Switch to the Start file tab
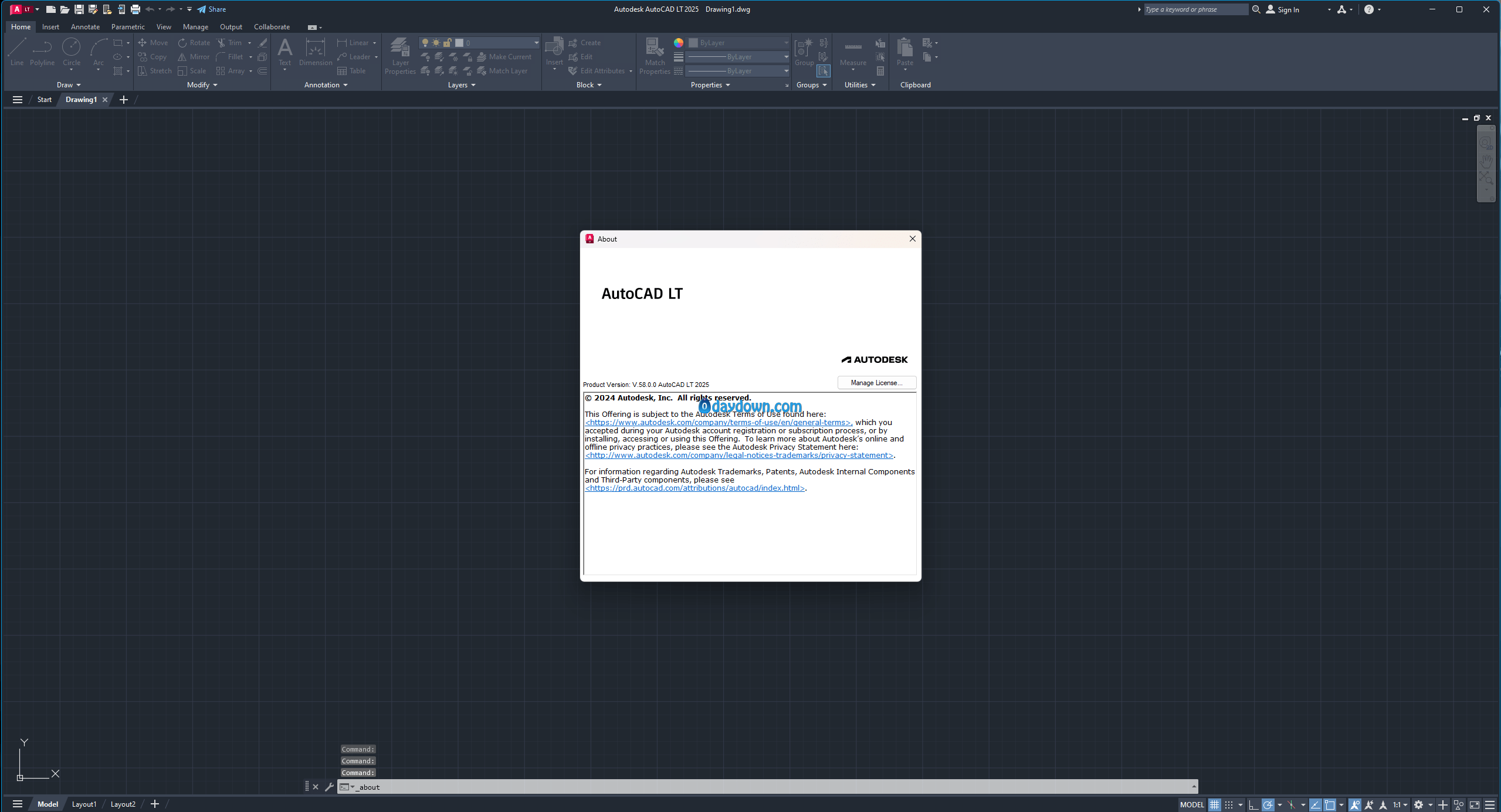The height and width of the screenshot is (812, 1501). (45, 100)
